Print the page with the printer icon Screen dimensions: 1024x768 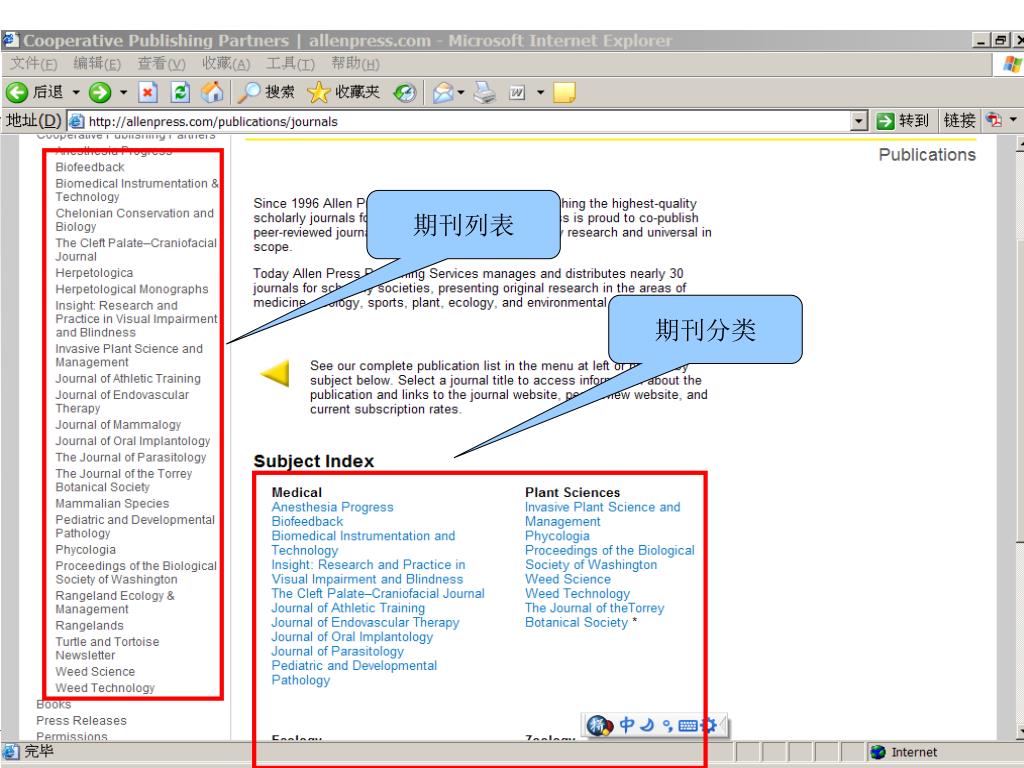[485, 93]
